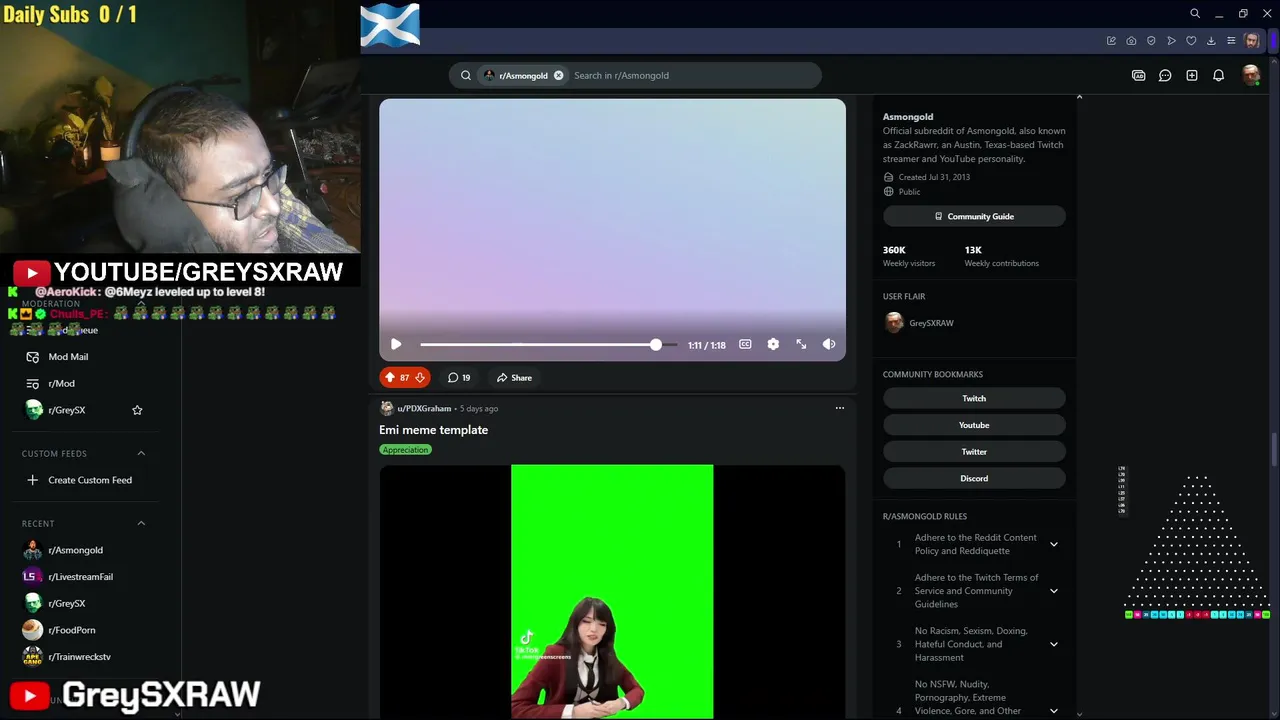Open the Reddit chat icon
The image size is (1280, 720).
click(x=1165, y=75)
